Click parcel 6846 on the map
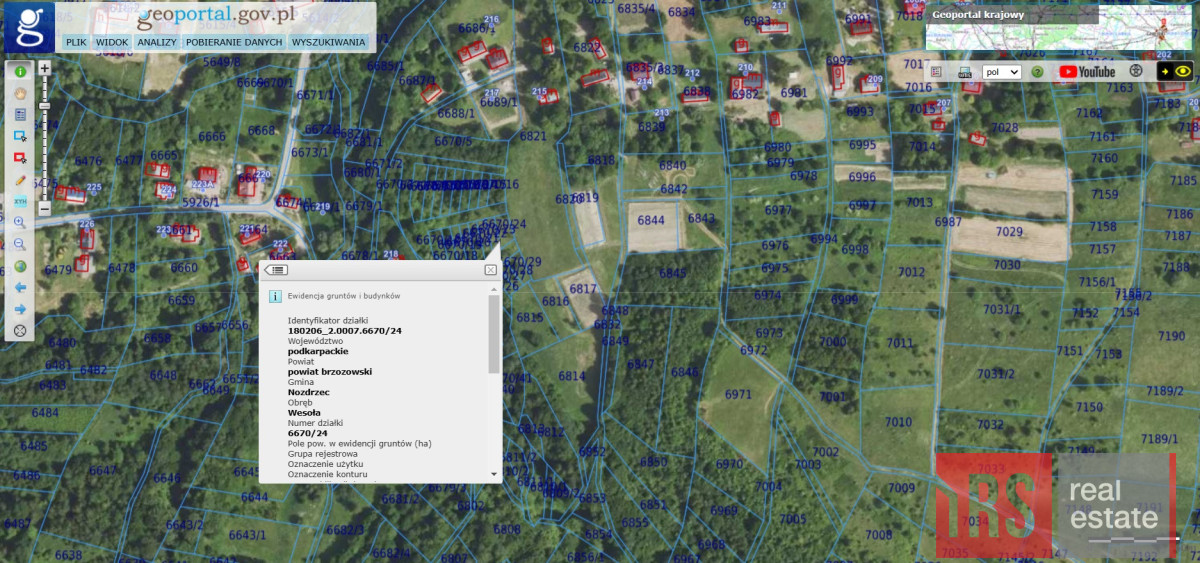 tap(685, 372)
